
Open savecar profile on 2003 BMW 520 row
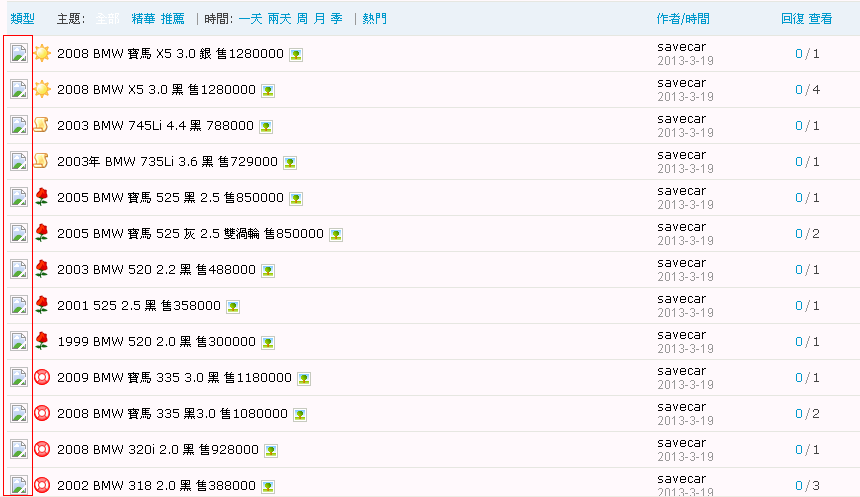[682, 263]
